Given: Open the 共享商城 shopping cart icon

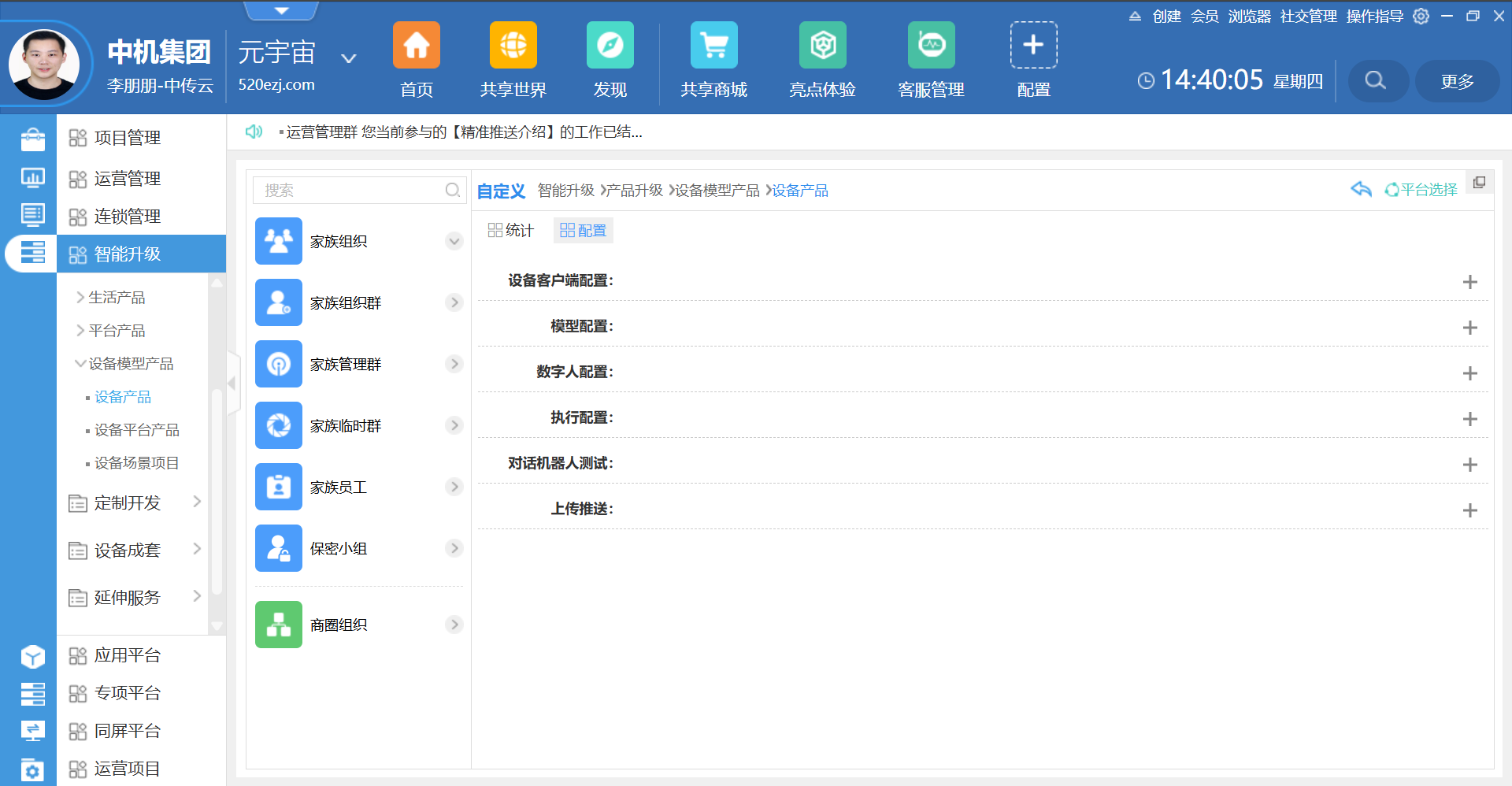Looking at the screenshot, I should pyautogui.click(x=713, y=46).
